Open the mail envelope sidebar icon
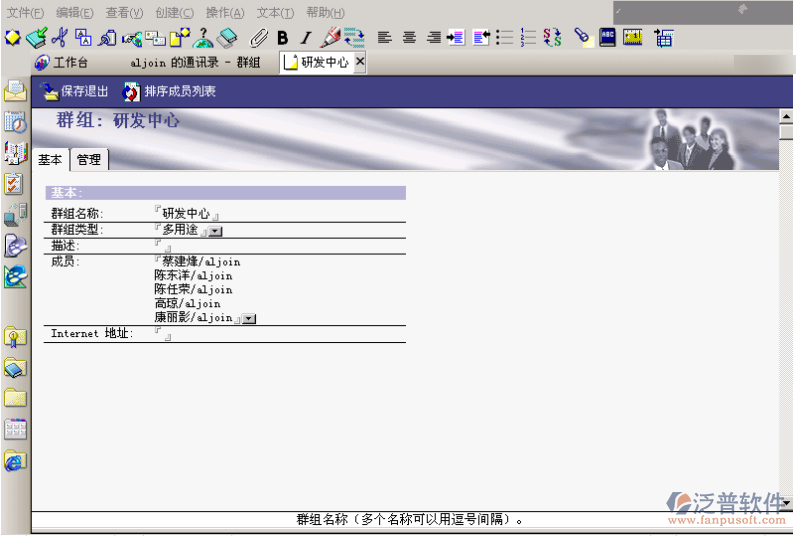Image resolution: width=796 pixels, height=536 pixels. coord(15,91)
